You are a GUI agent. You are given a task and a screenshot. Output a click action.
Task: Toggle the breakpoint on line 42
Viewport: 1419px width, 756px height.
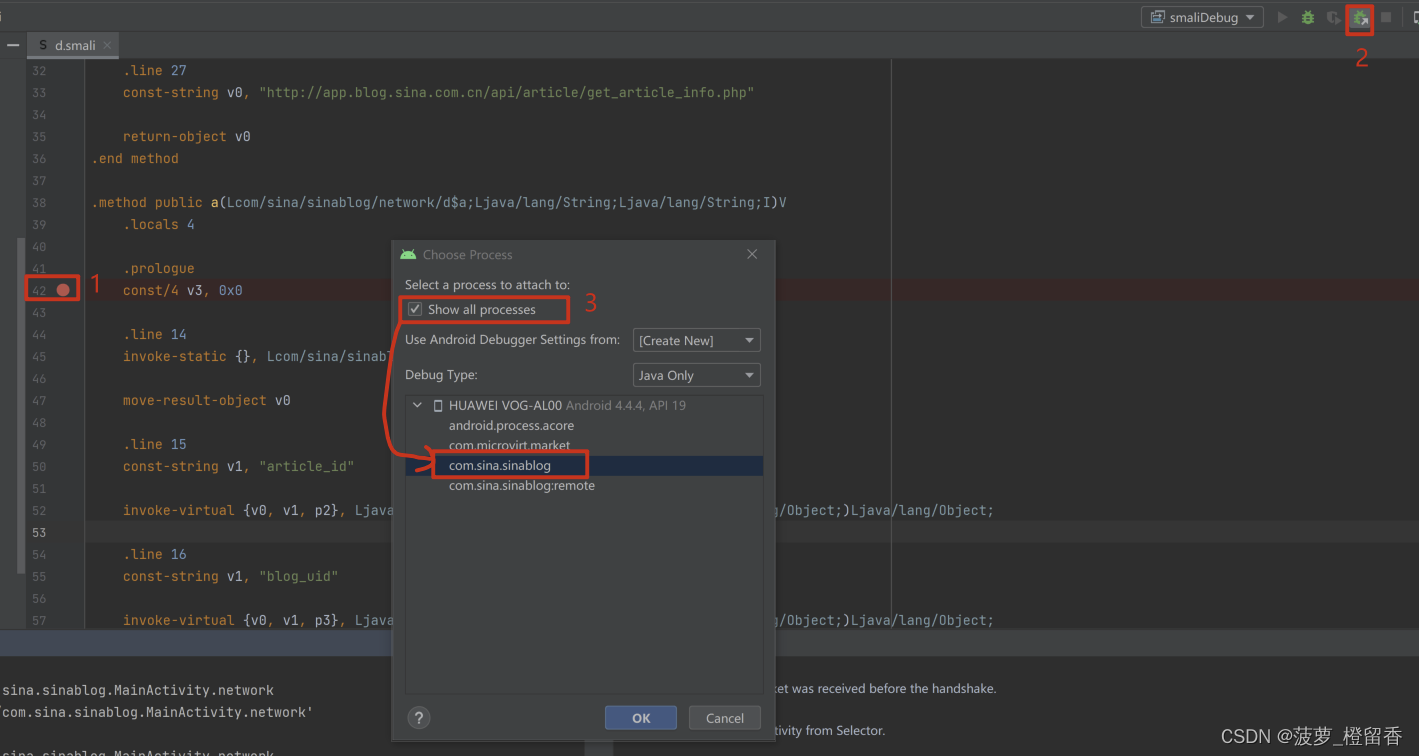[63, 290]
